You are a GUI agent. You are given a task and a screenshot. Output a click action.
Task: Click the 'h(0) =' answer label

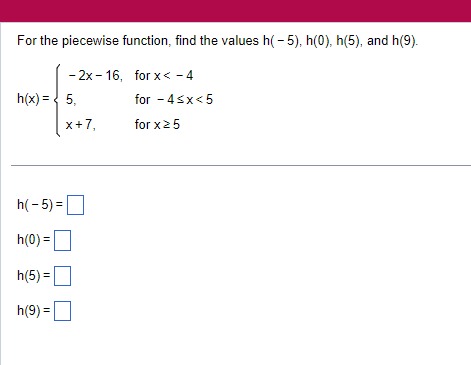pyautogui.click(x=33, y=240)
